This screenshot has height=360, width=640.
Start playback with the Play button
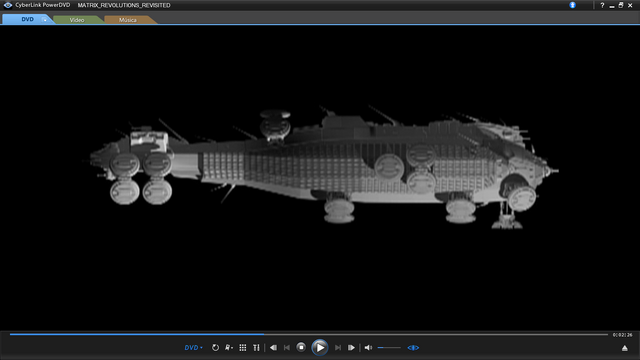pyautogui.click(x=320, y=347)
